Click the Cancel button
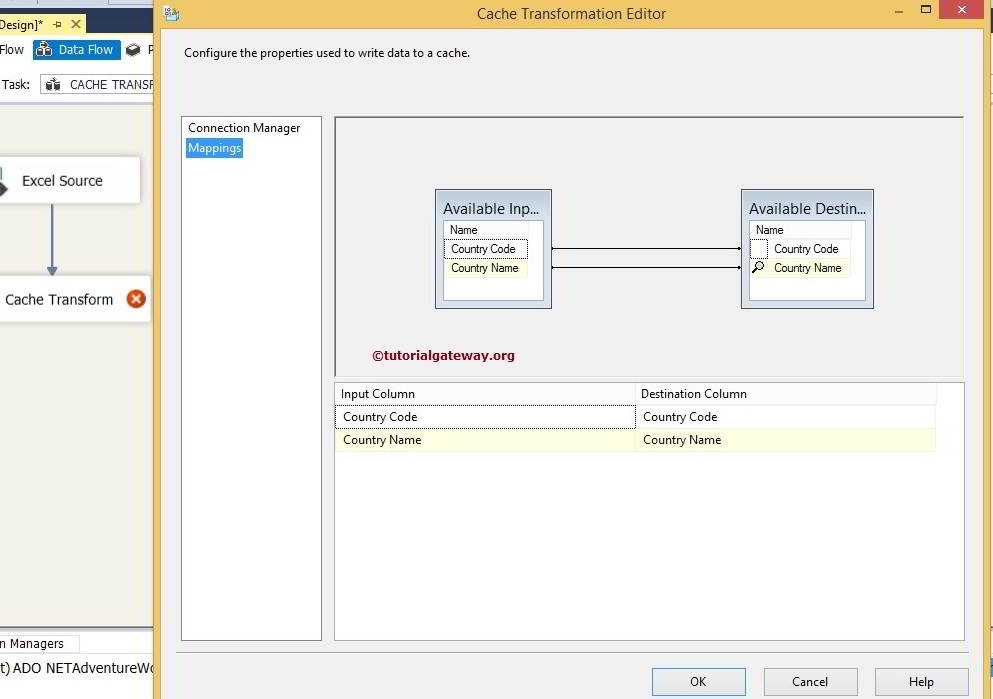993x699 pixels. coord(810,682)
